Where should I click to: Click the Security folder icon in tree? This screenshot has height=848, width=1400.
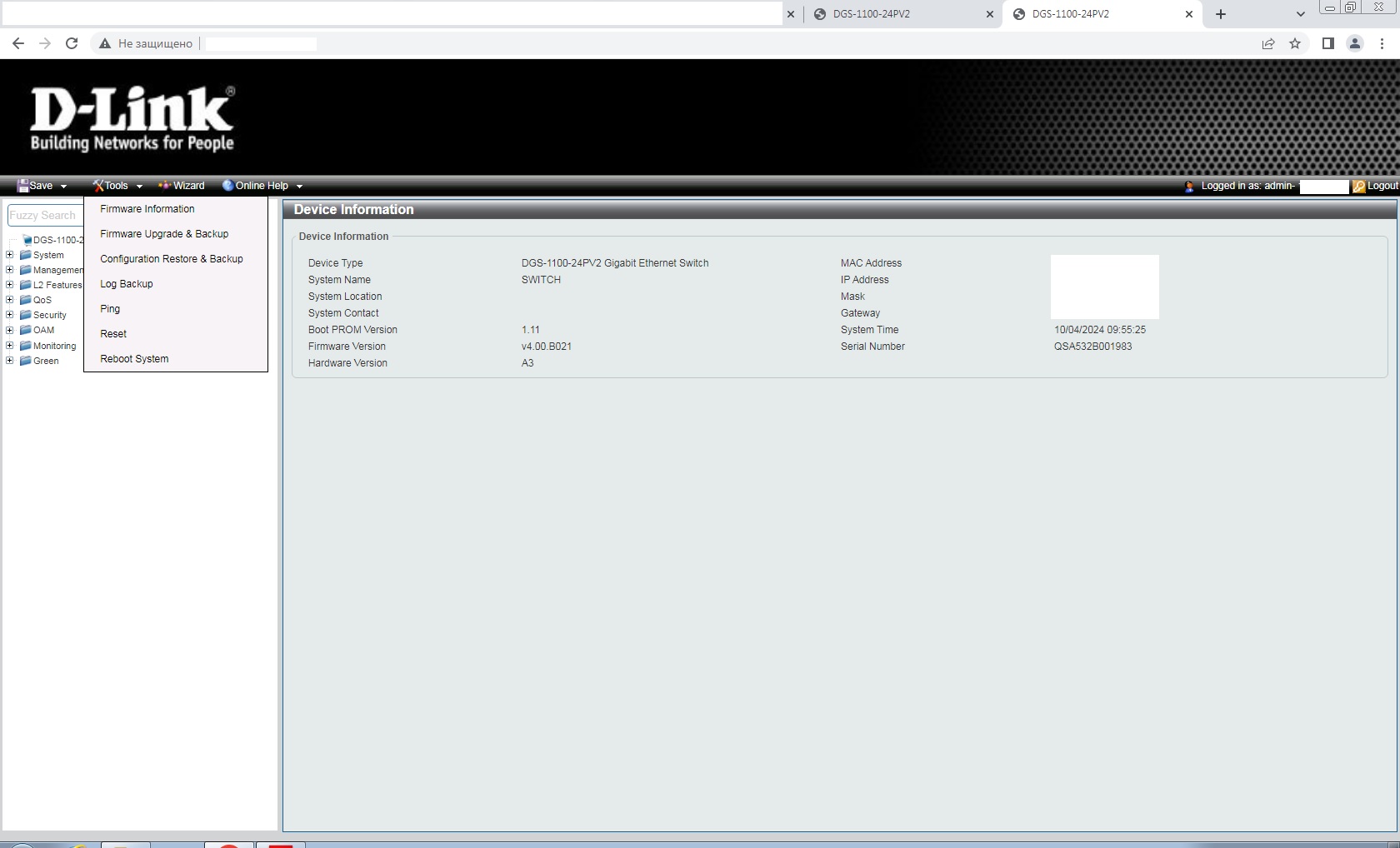coord(26,315)
